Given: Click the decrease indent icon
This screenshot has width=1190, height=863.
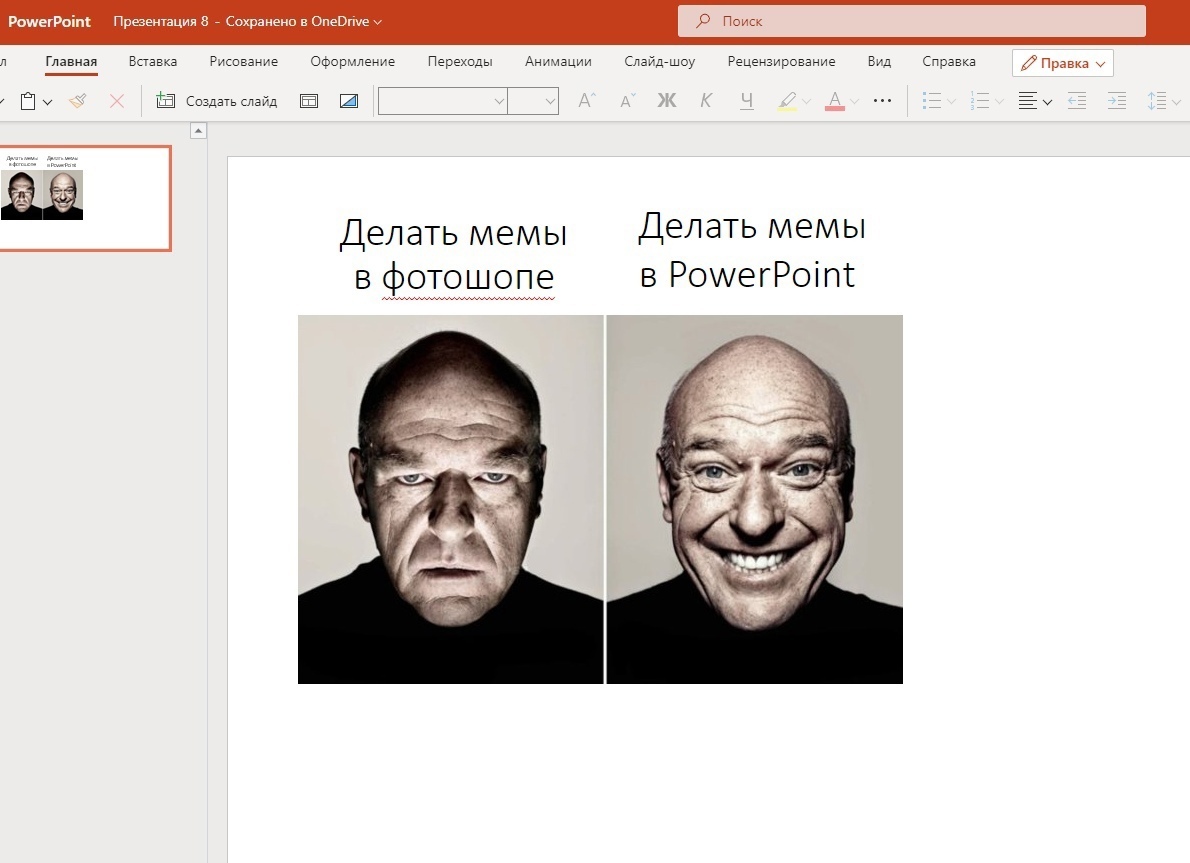Looking at the screenshot, I should pos(1077,101).
